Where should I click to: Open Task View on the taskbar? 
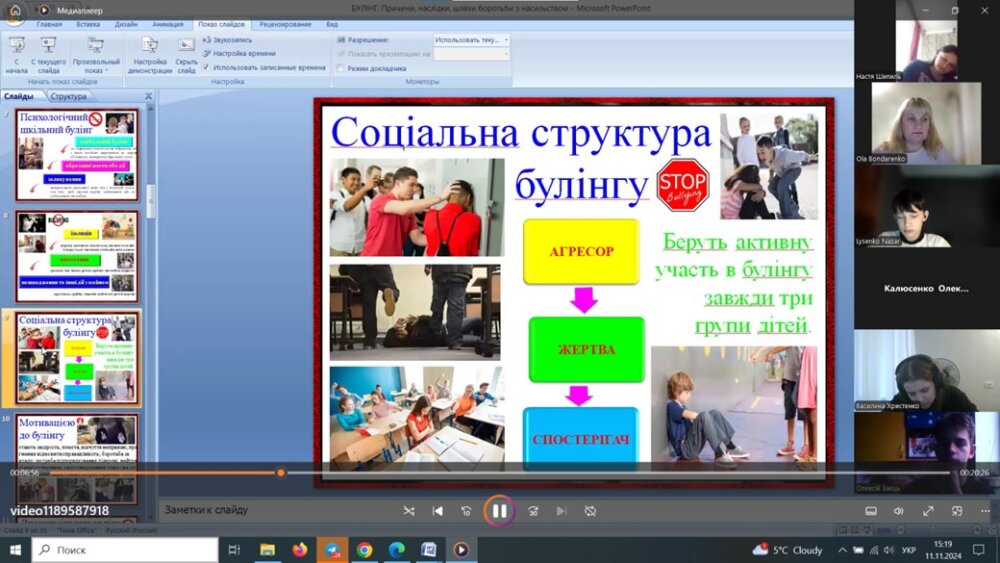[x=234, y=550]
